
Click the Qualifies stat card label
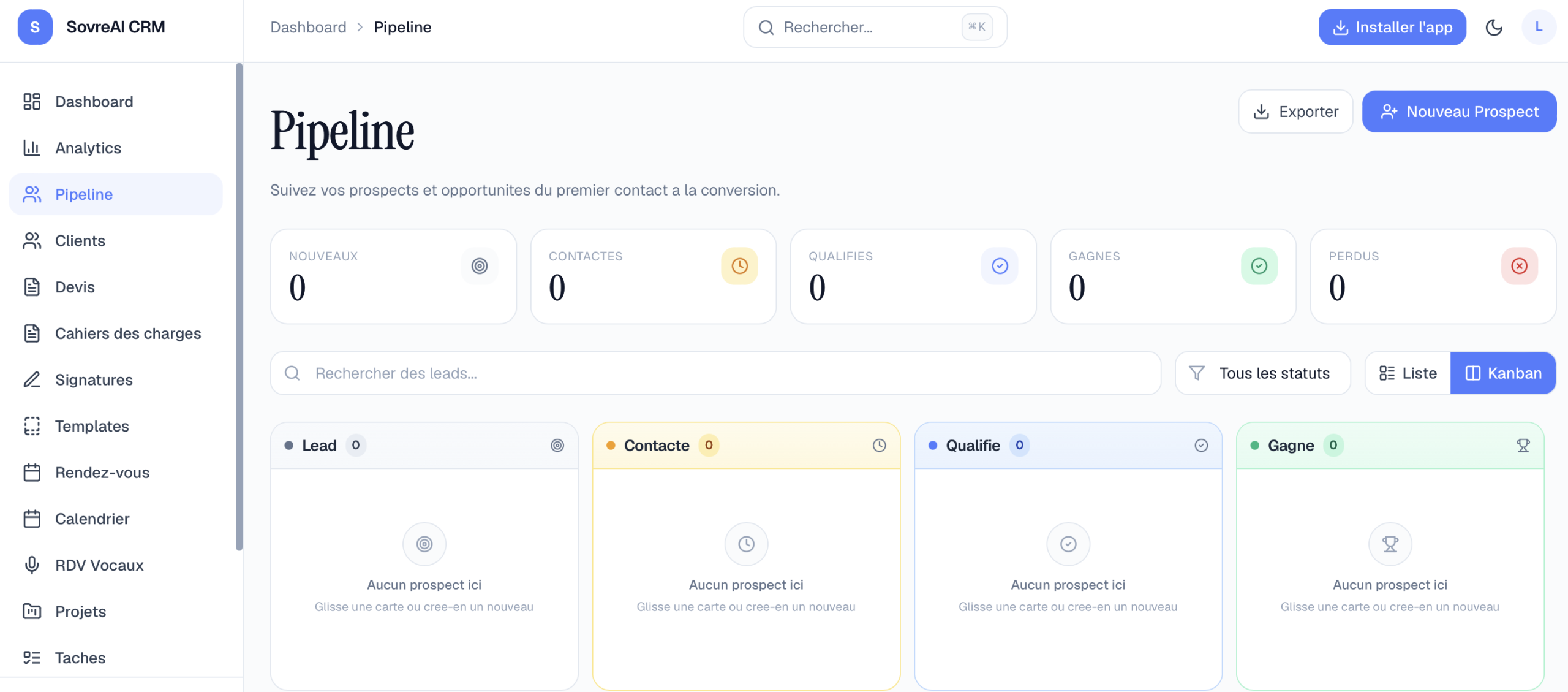click(x=840, y=256)
